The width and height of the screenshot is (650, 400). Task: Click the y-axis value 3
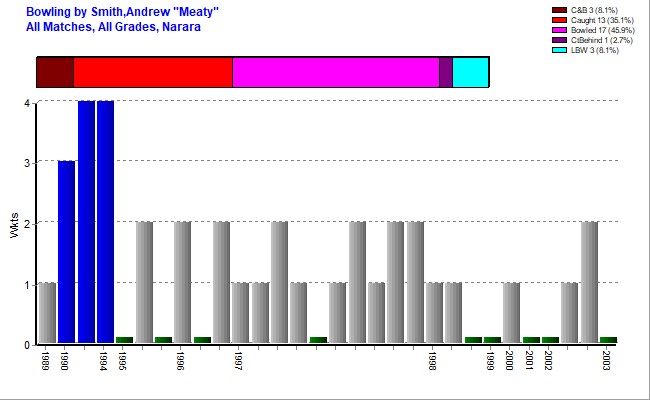[x=27, y=163]
